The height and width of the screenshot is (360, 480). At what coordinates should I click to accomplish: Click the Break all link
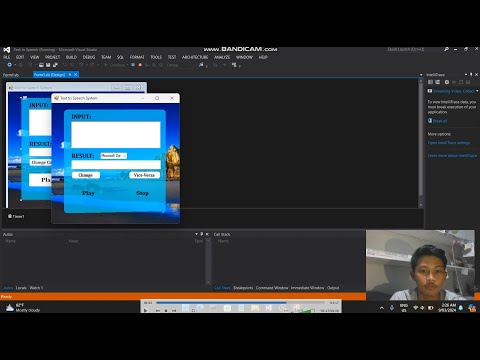click(440, 121)
